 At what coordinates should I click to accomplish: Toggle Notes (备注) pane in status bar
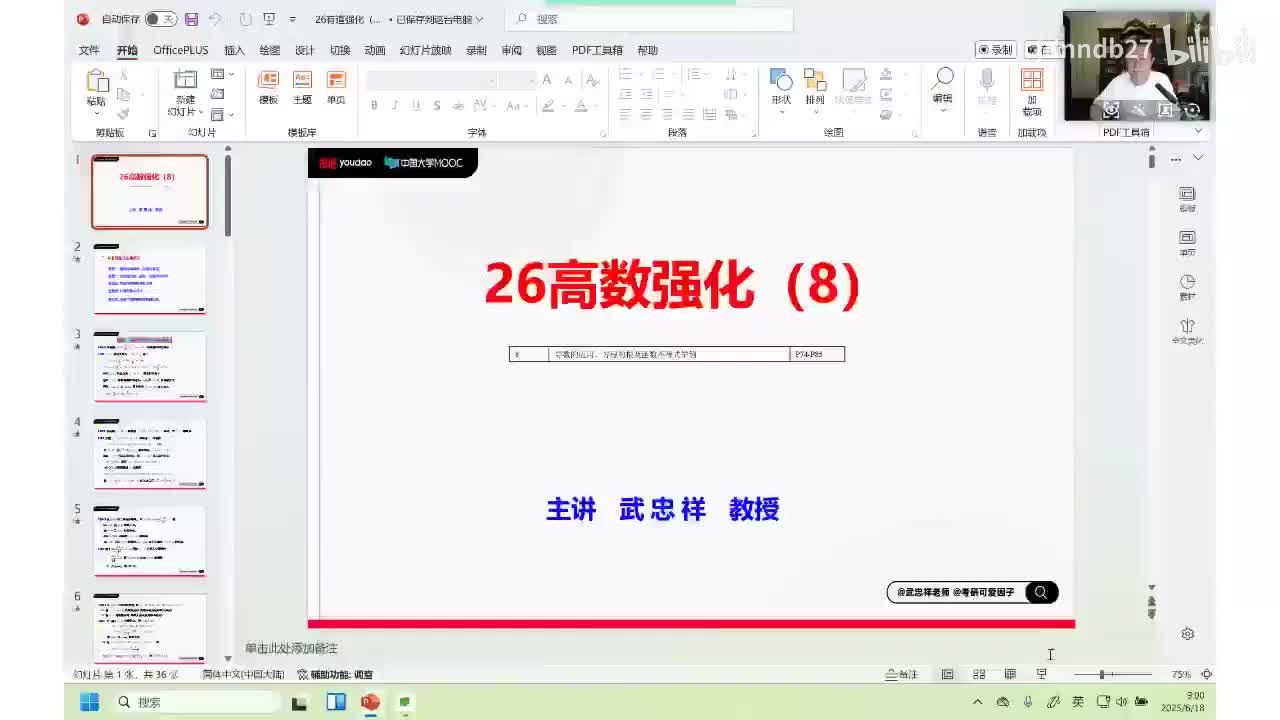[x=901, y=675]
